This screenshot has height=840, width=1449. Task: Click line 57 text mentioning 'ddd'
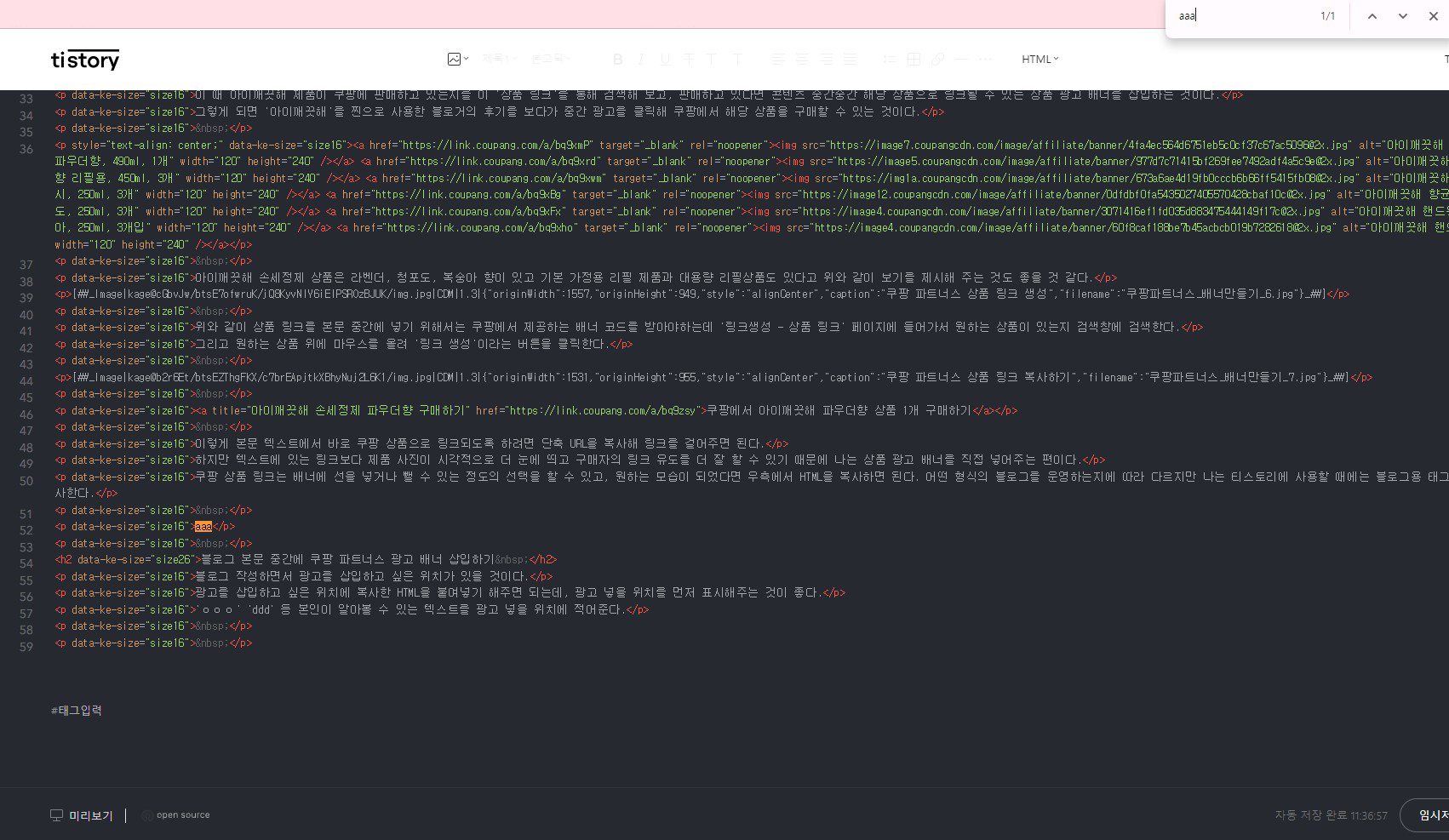click(411, 609)
